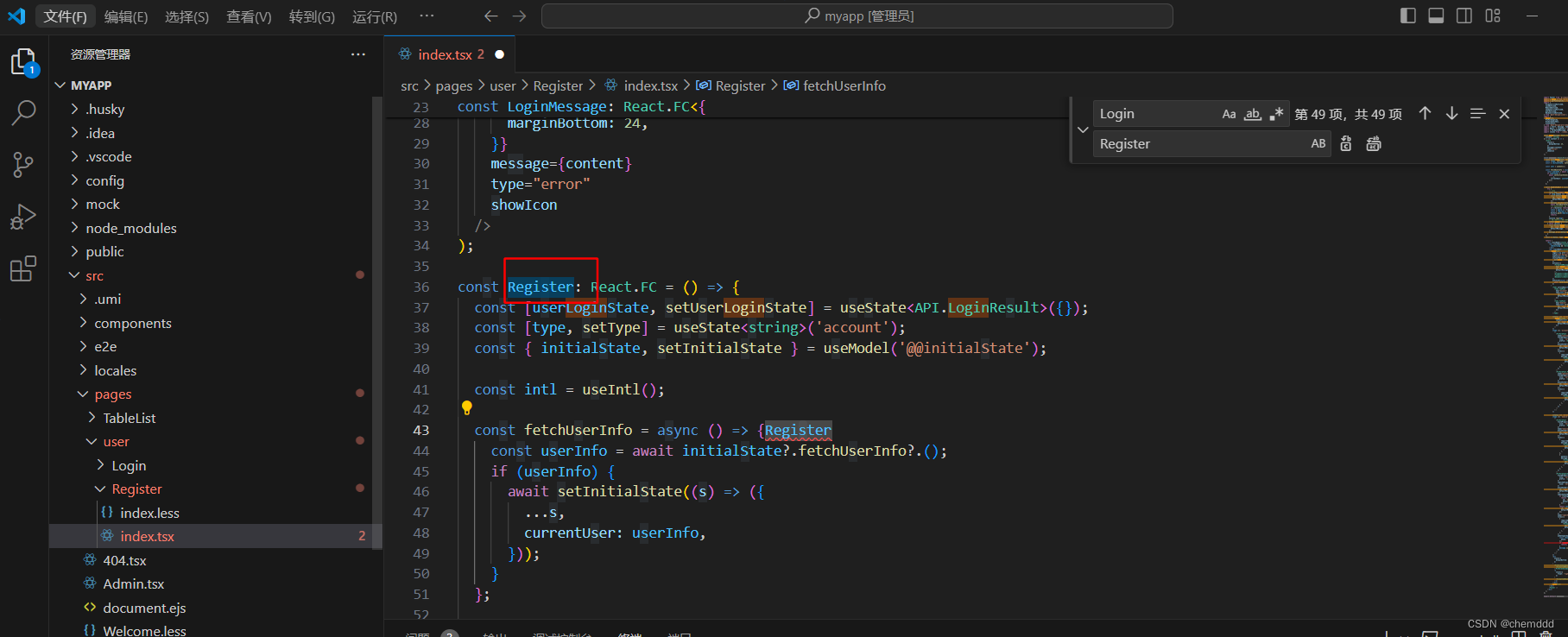This screenshot has height=637, width=1568.
Task: Click the pages breadcrumb segment
Action: (454, 86)
